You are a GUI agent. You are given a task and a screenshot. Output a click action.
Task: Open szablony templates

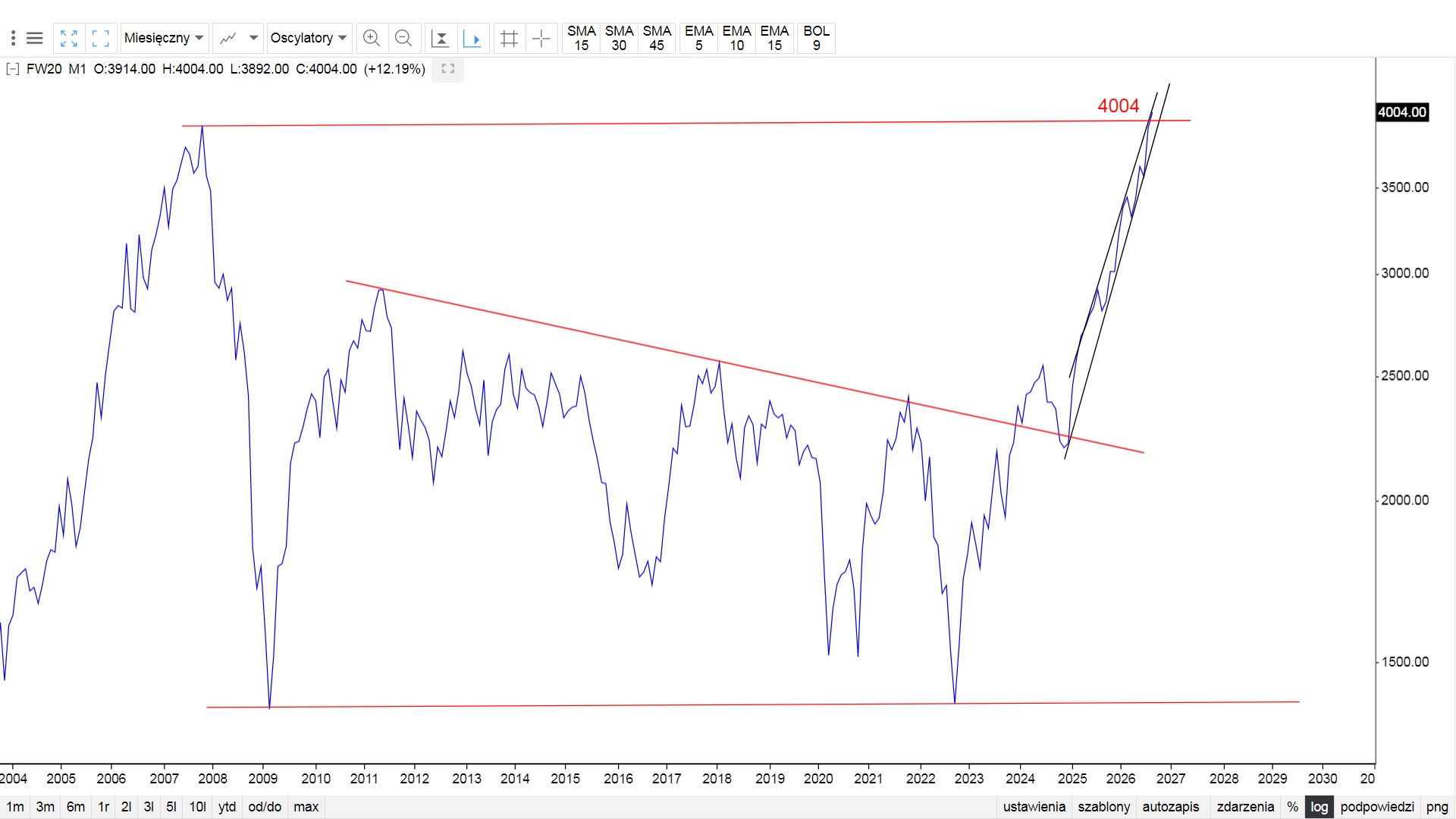1104,807
